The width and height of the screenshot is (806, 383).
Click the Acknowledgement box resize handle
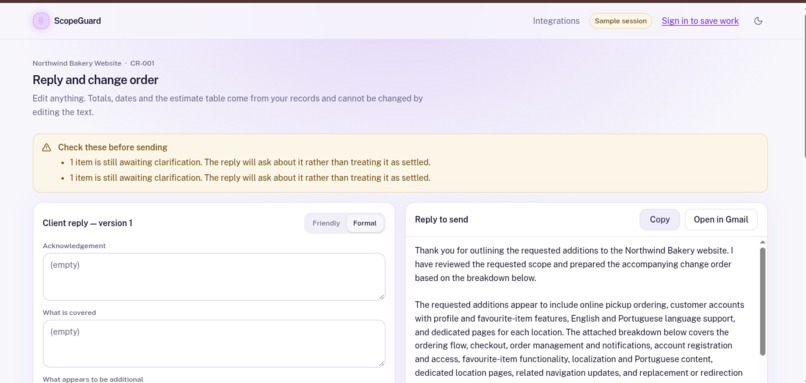381,297
